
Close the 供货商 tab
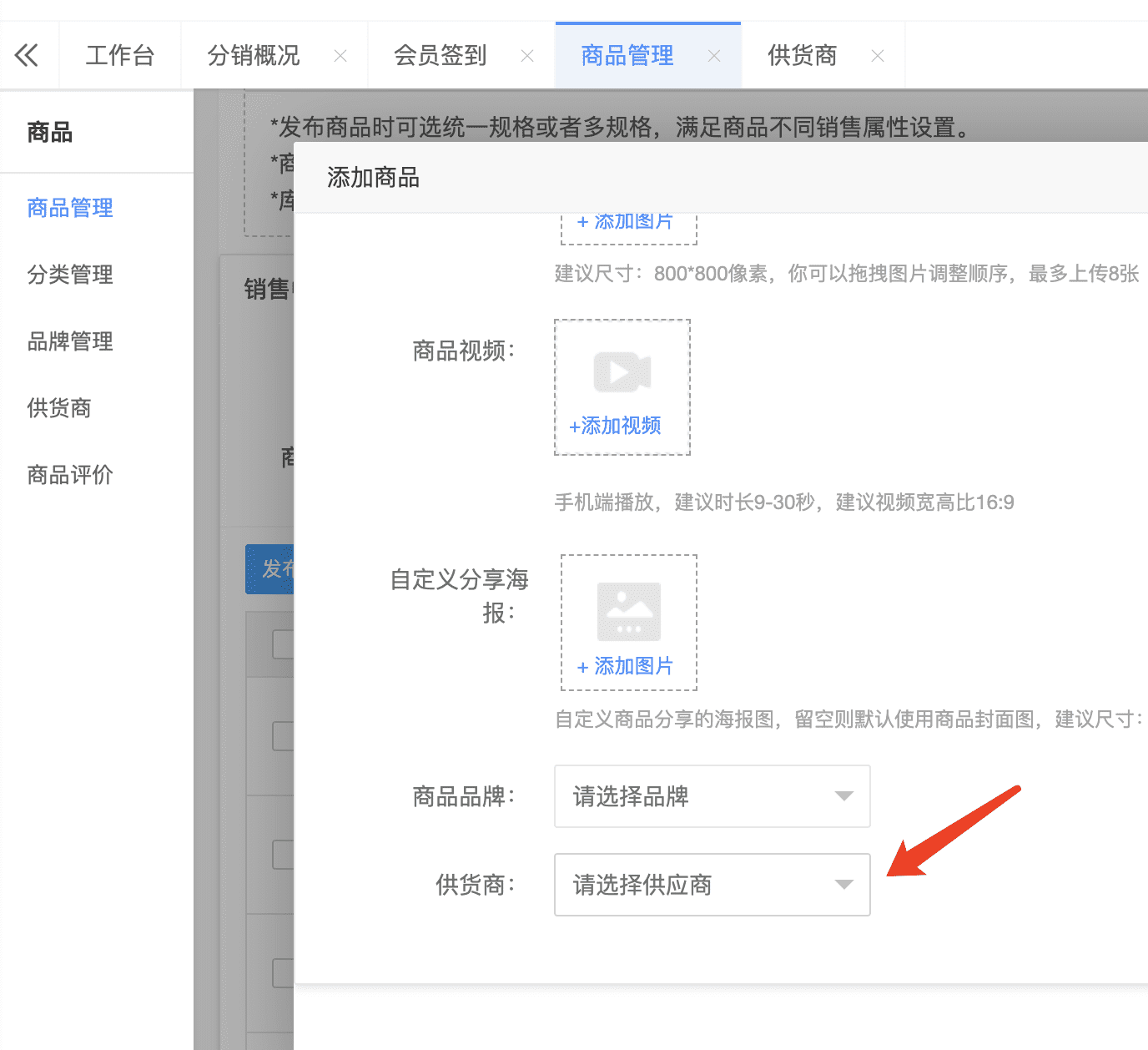pyautogui.click(x=878, y=56)
